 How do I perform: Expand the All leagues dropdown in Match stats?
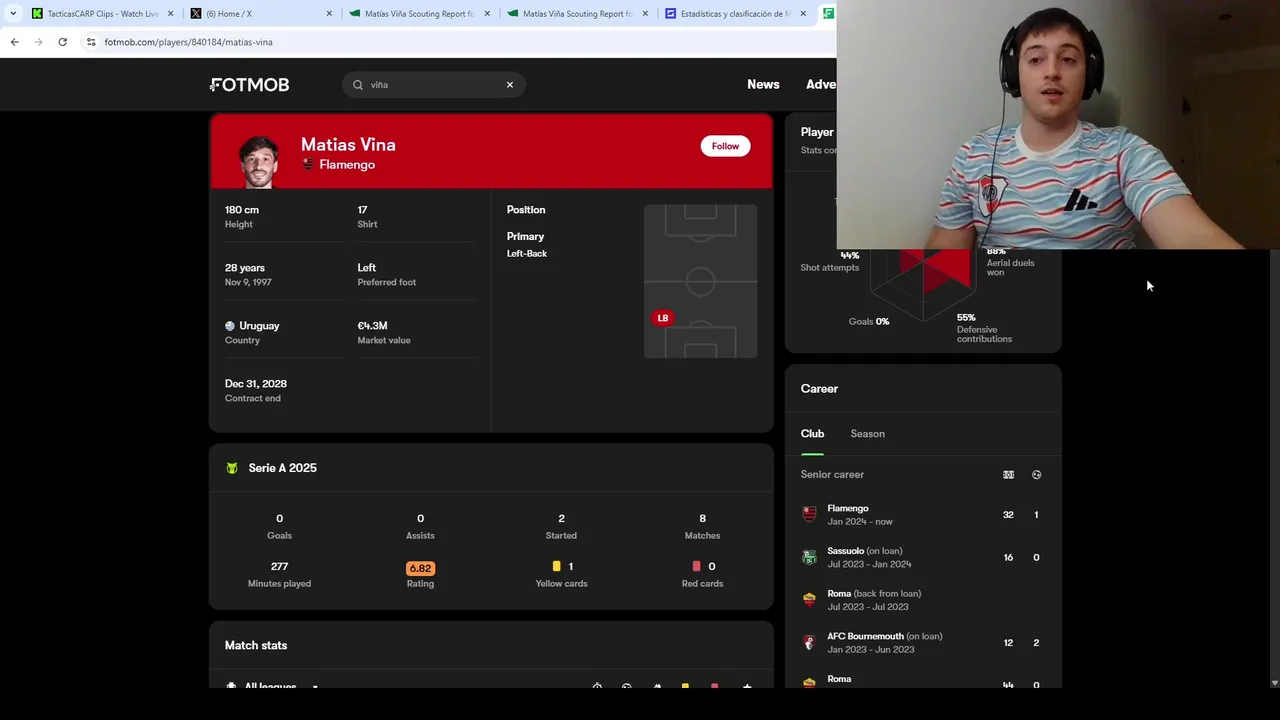(x=272, y=686)
